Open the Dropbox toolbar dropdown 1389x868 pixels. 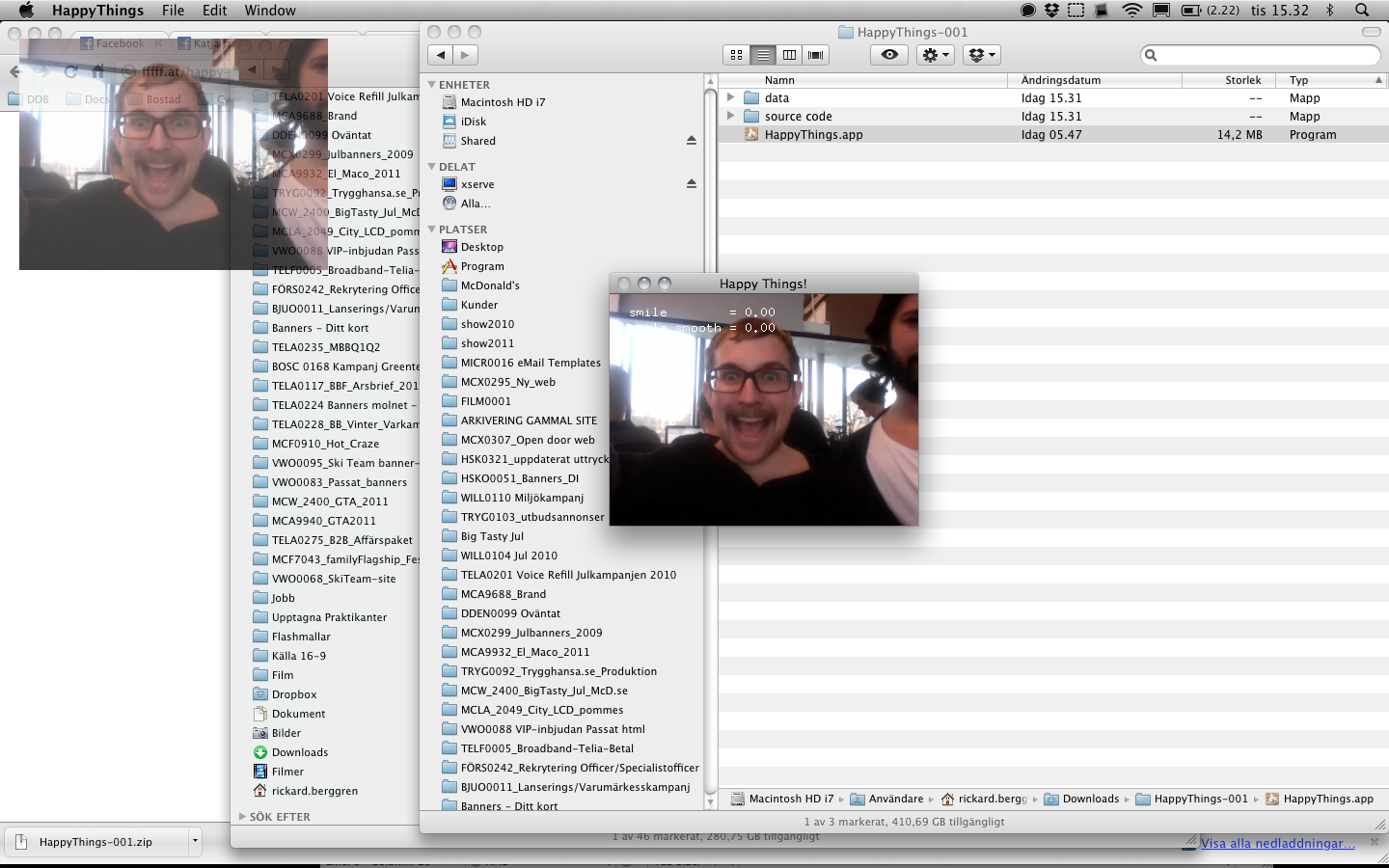982,55
